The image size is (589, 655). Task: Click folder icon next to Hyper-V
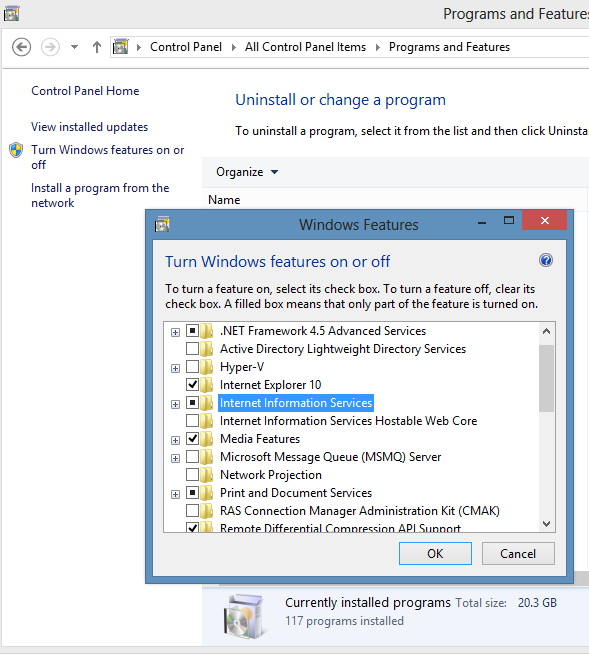point(207,367)
